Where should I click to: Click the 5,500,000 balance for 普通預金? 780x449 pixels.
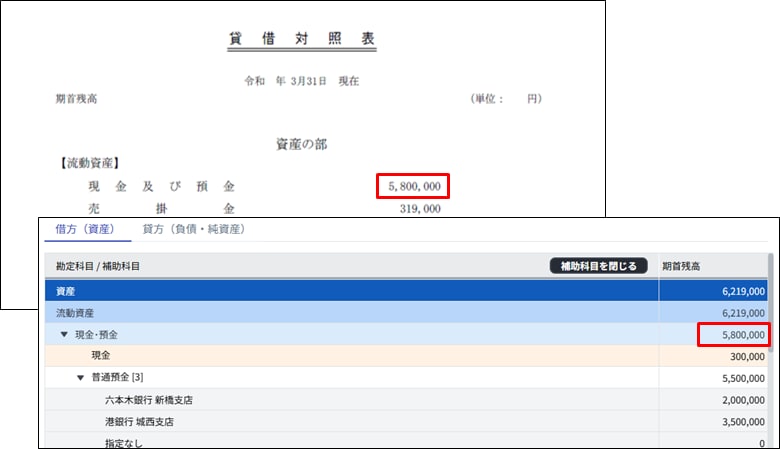pos(741,378)
